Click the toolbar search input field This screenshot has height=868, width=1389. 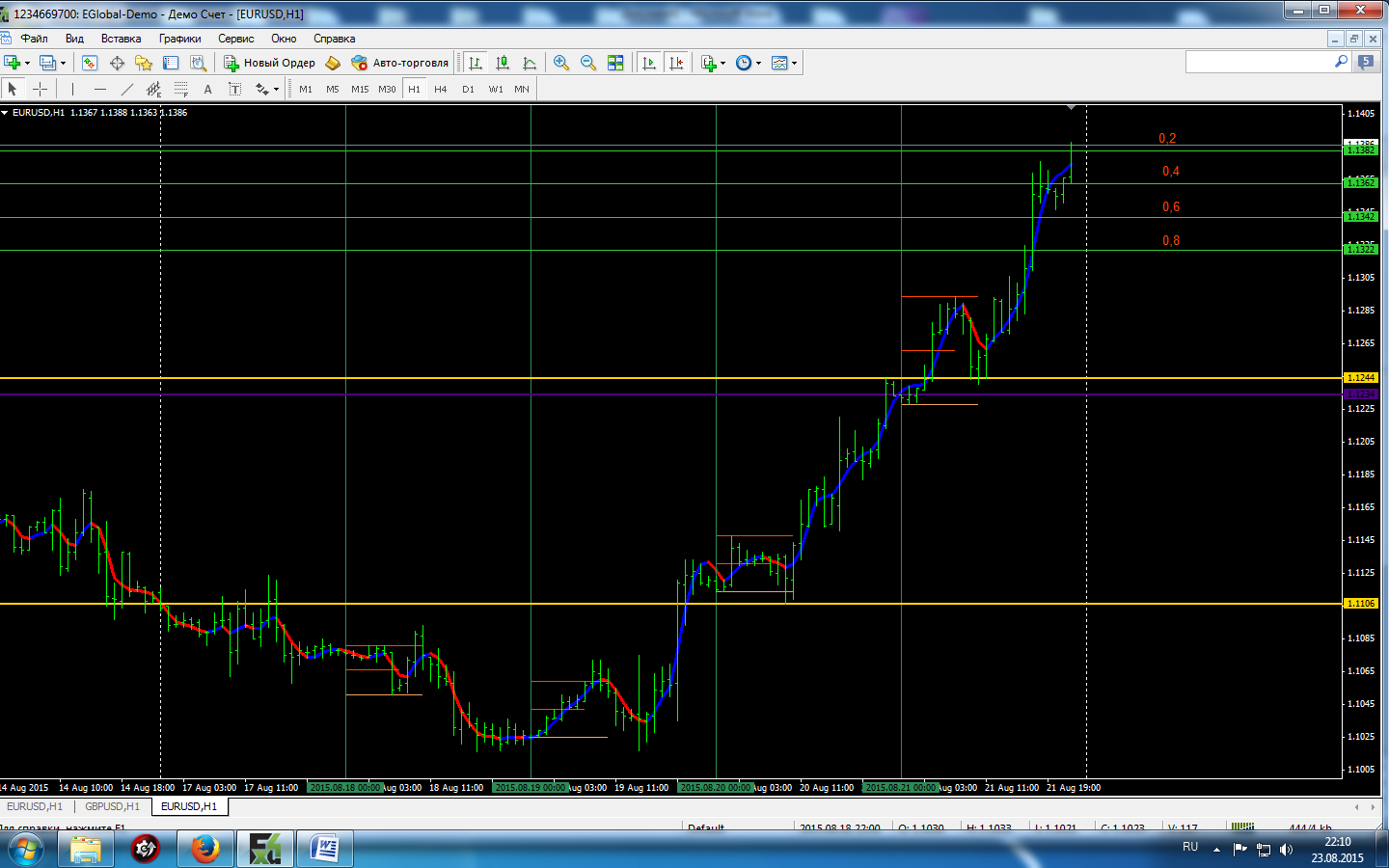coord(1258,62)
